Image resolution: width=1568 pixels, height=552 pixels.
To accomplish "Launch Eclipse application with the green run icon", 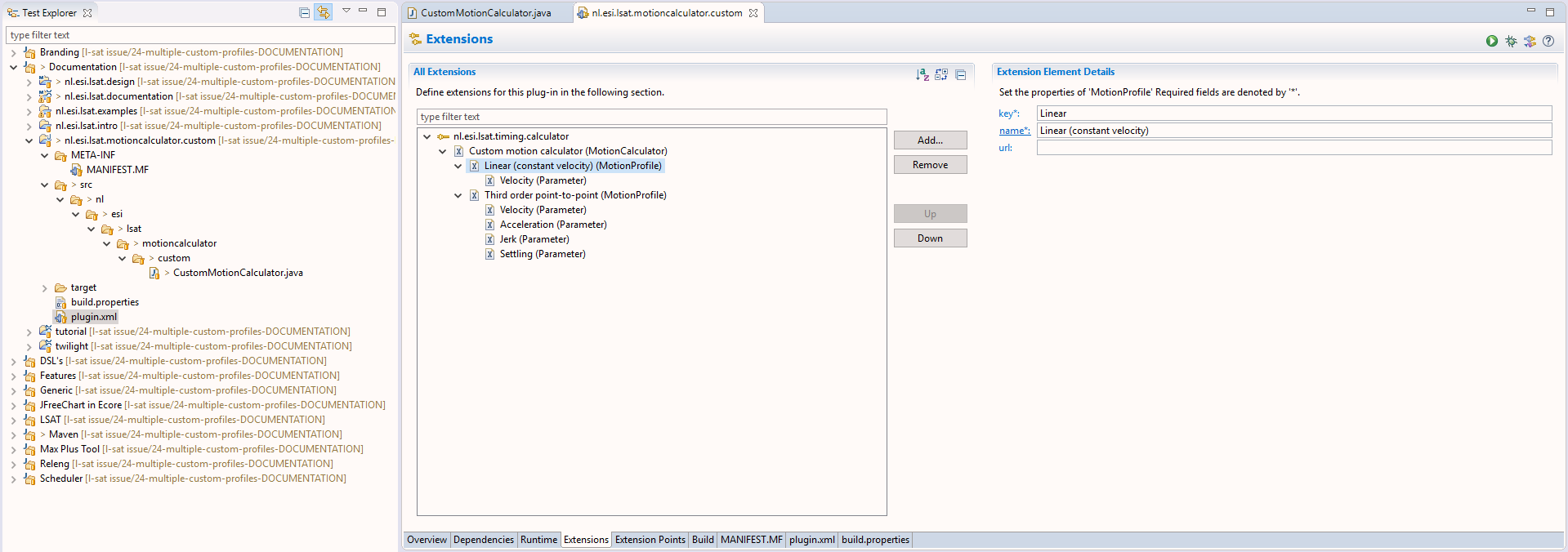I will [x=1491, y=41].
